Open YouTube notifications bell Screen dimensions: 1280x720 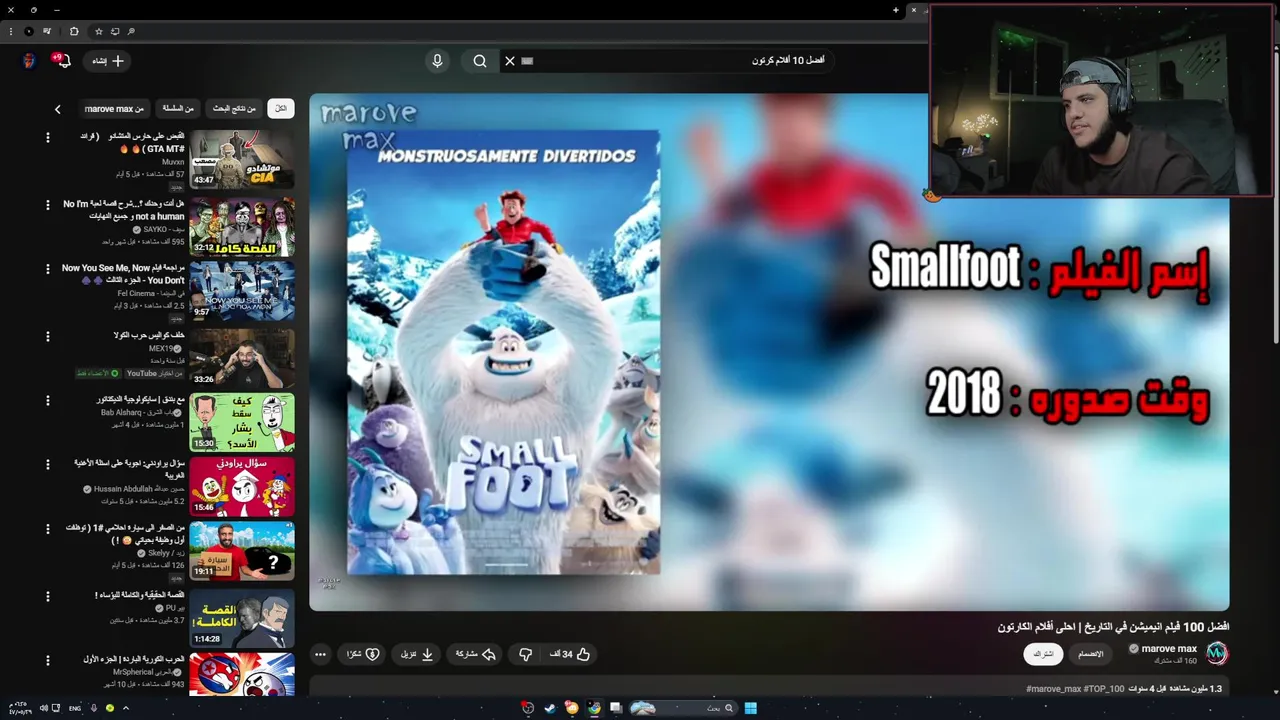(x=63, y=61)
